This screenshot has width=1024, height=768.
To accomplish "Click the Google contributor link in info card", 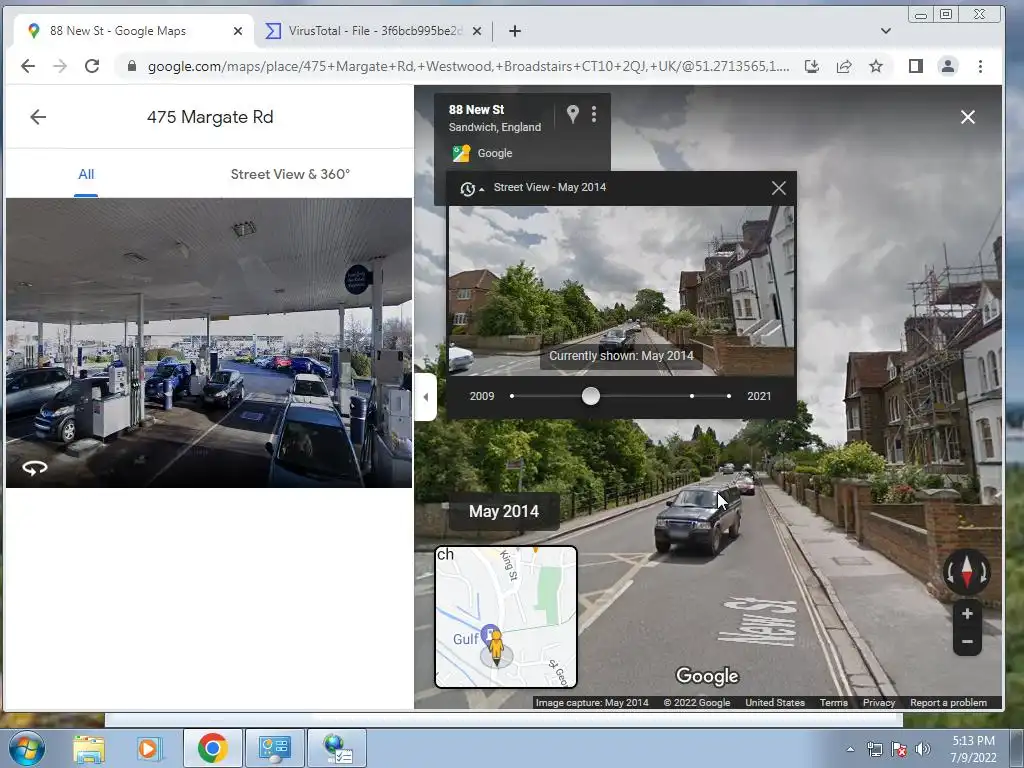I will 494,153.
